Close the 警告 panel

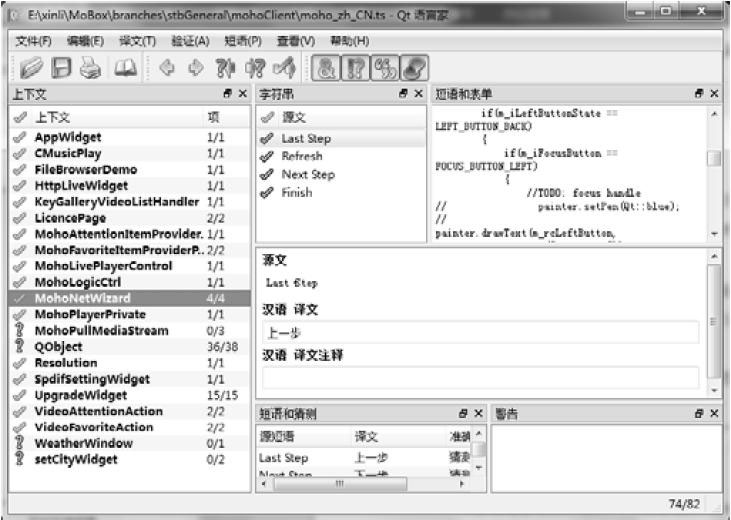714,413
